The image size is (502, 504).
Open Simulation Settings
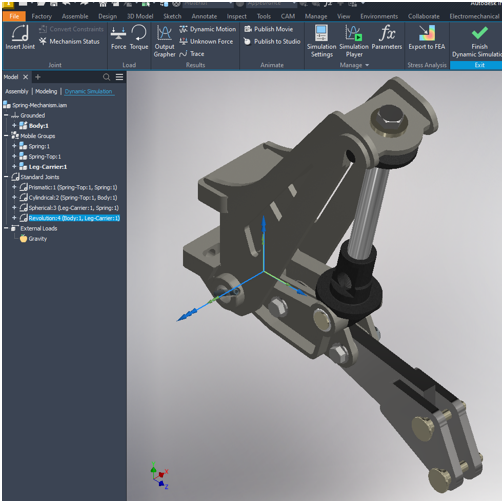(322, 41)
